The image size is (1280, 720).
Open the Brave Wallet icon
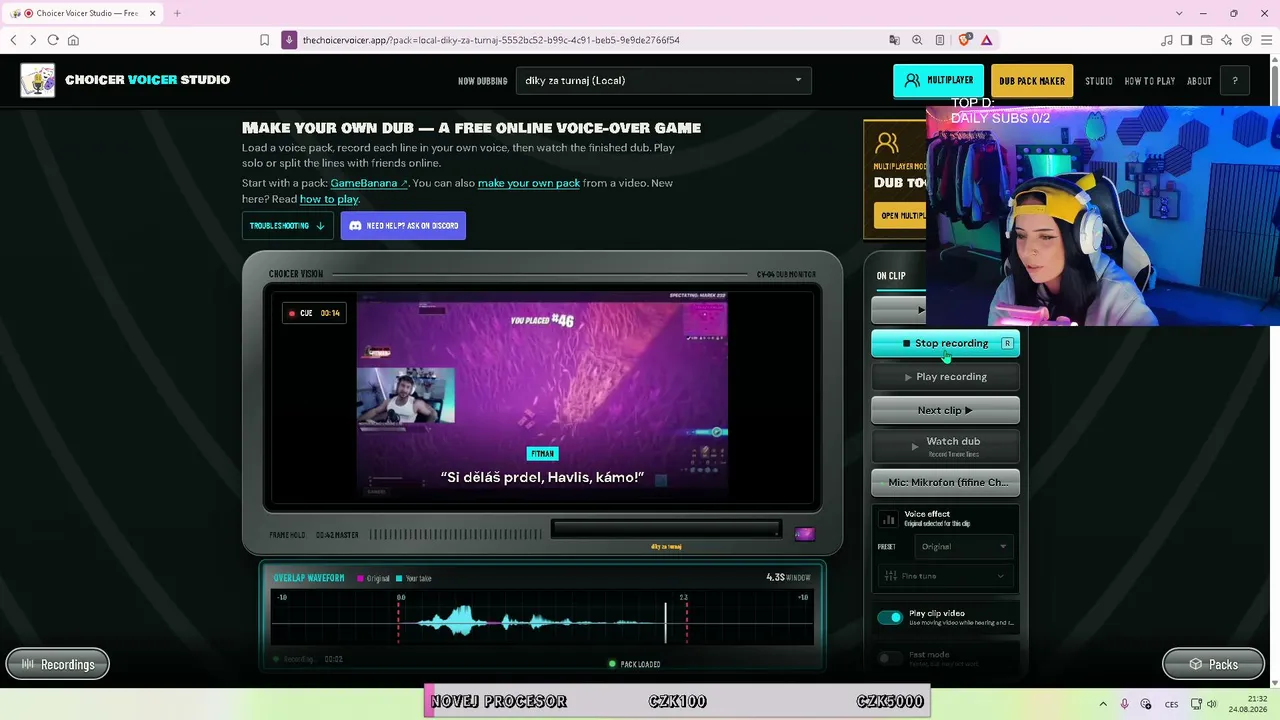click(1207, 40)
